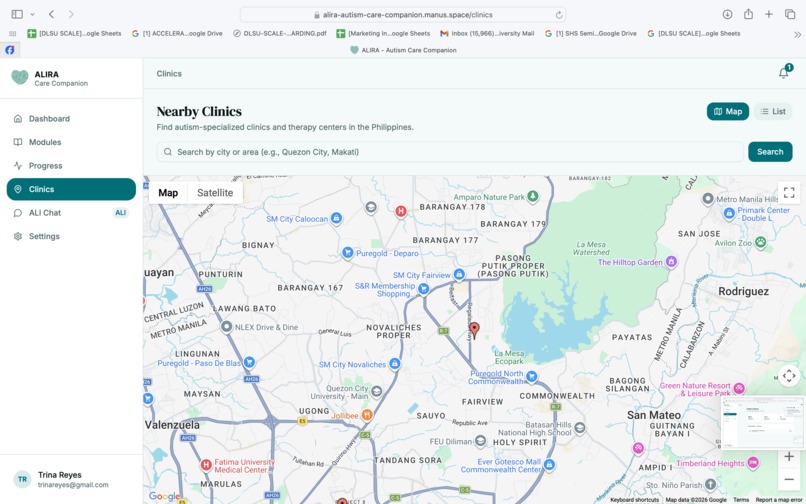Click Report a map error link

pyautogui.click(x=779, y=500)
